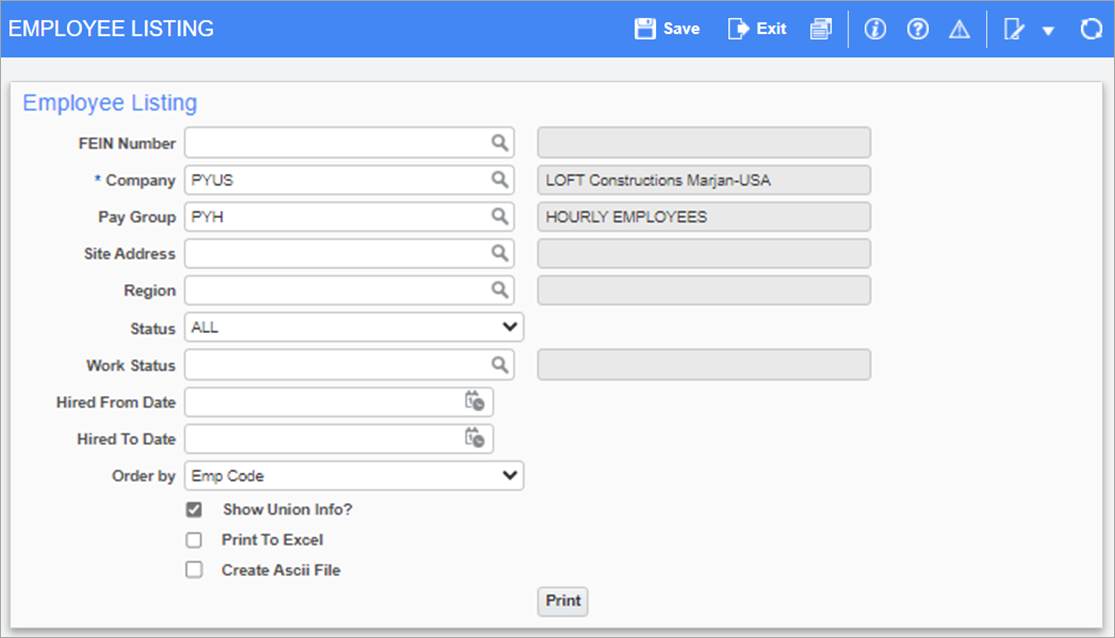Open the Company search magnifier icon
Image resolution: width=1115 pixels, height=638 pixels.
pyautogui.click(x=499, y=179)
